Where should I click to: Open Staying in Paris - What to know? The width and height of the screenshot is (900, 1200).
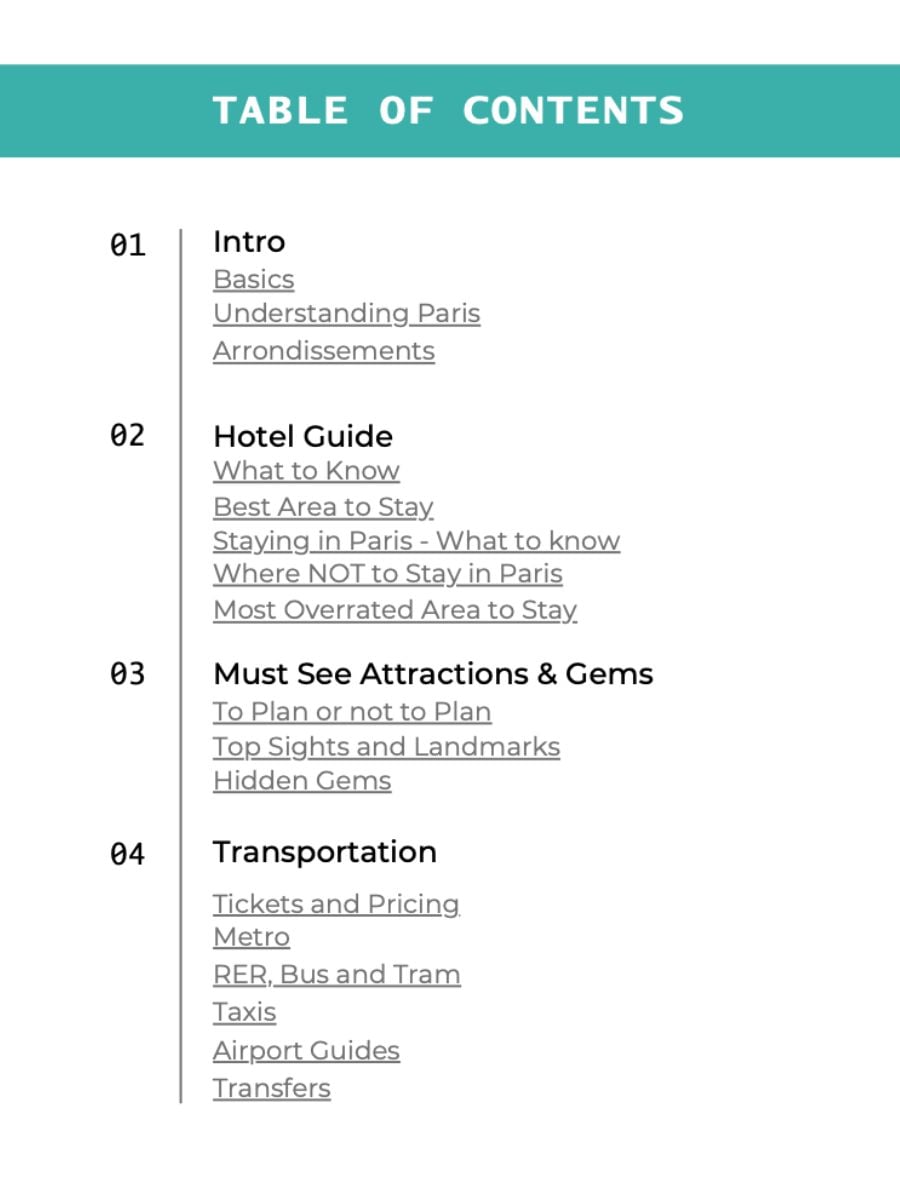[416, 541]
